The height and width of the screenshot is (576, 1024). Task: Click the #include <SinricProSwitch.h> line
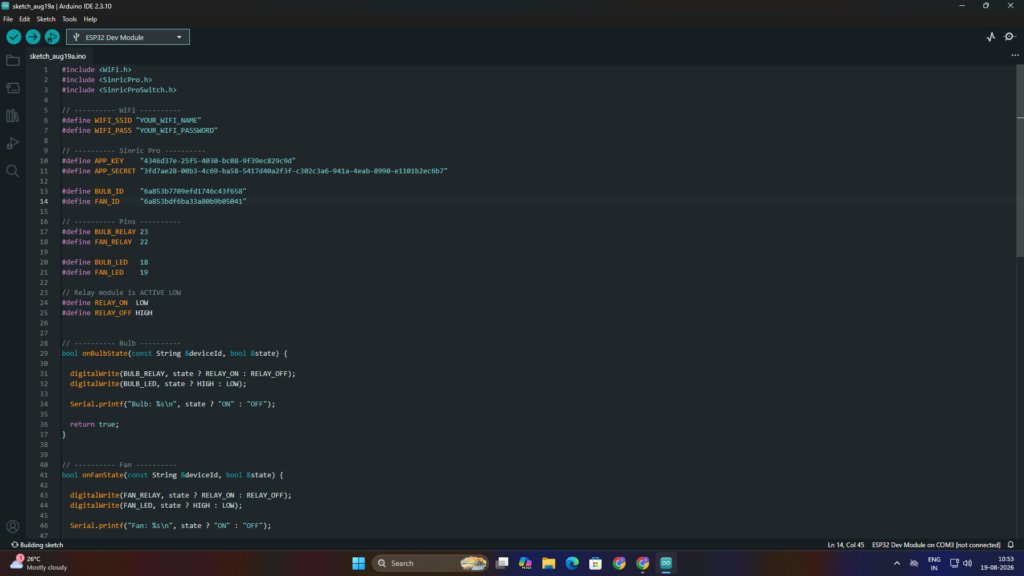click(119, 90)
